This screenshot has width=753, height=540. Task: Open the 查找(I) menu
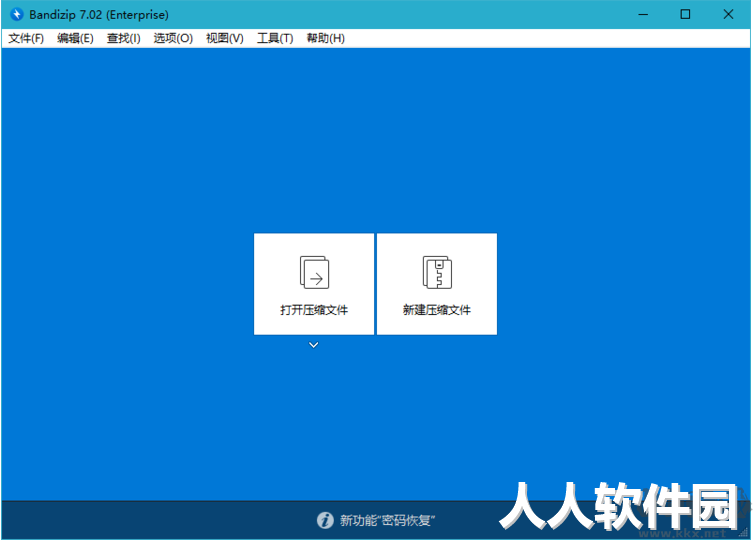pyautogui.click(x=123, y=38)
